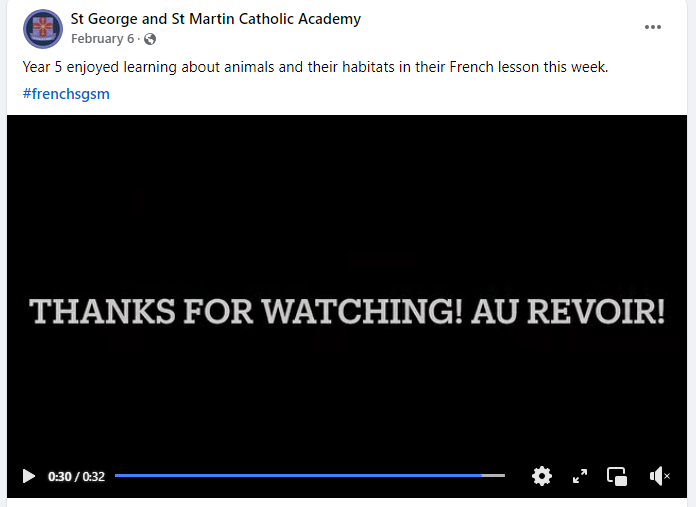Open the school's profile avatar
The image size is (696, 507).
point(43,29)
